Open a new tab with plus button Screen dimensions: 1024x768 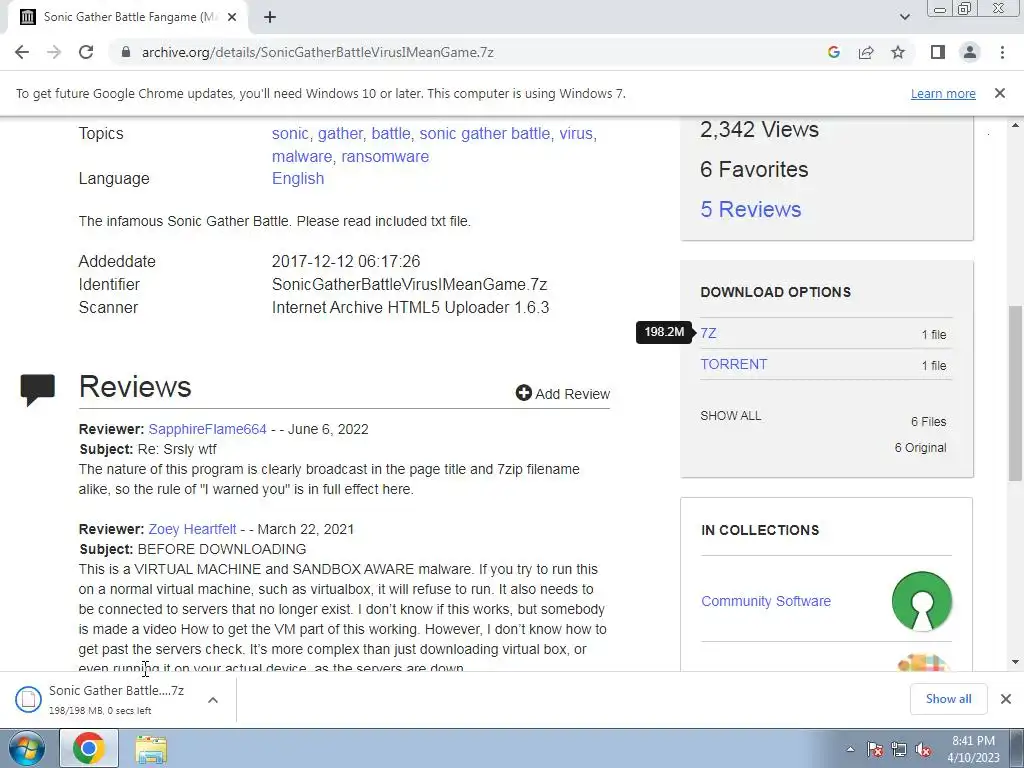(270, 17)
